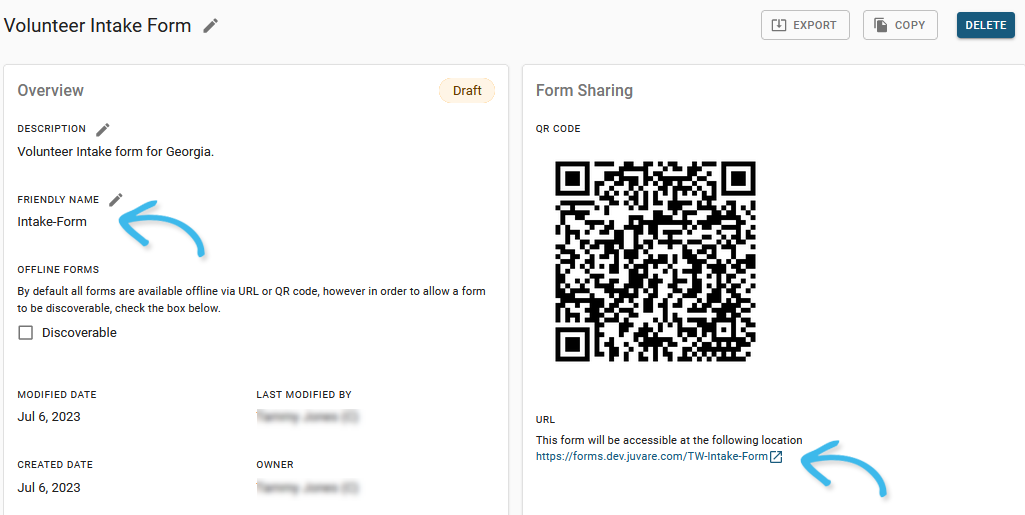
Task: Click the Volunteer Intake Form title text
Action: (x=97, y=26)
